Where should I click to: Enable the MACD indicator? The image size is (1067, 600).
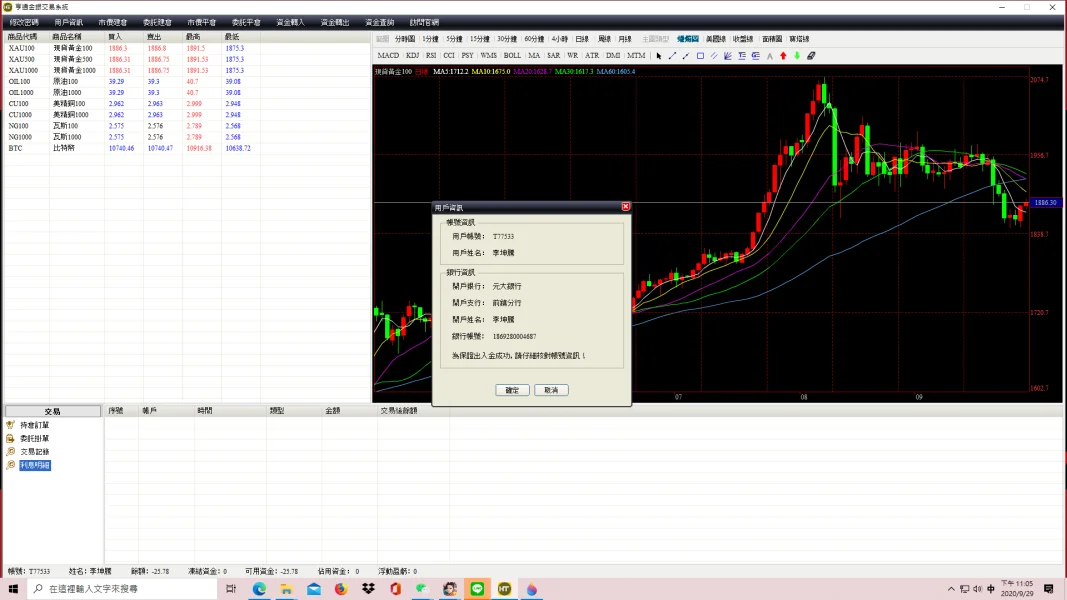(x=388, y=56)
